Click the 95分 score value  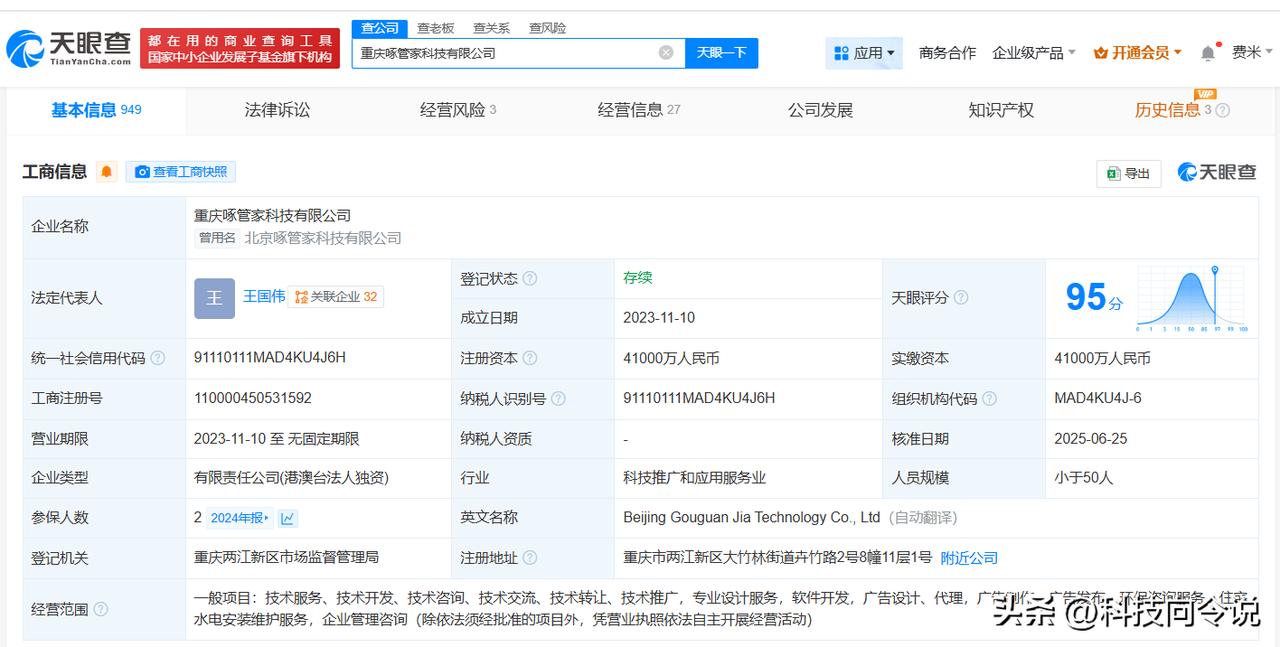click(x=1094, y=297)
